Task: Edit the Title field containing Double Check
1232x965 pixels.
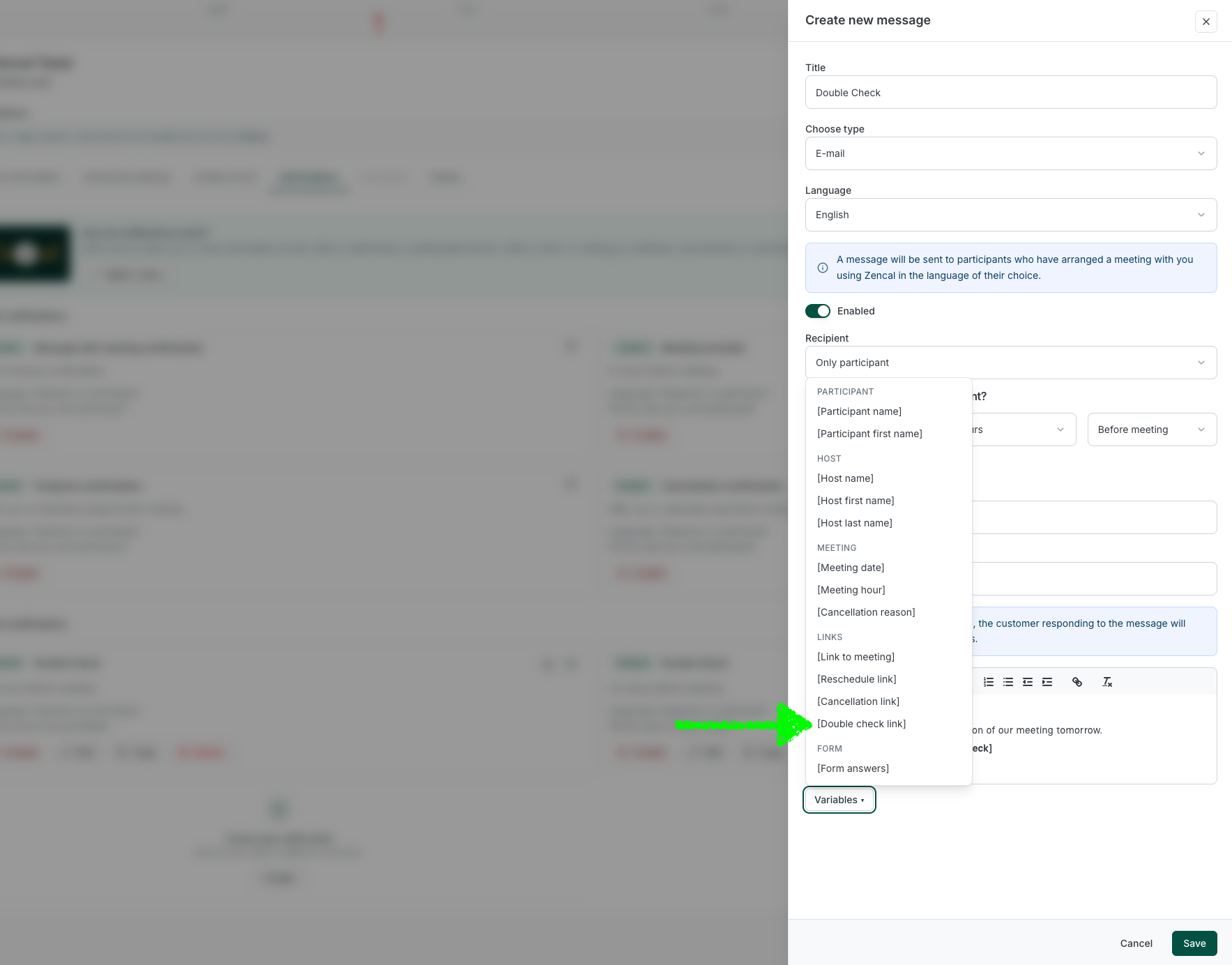Action: (x=1010, y=91)
